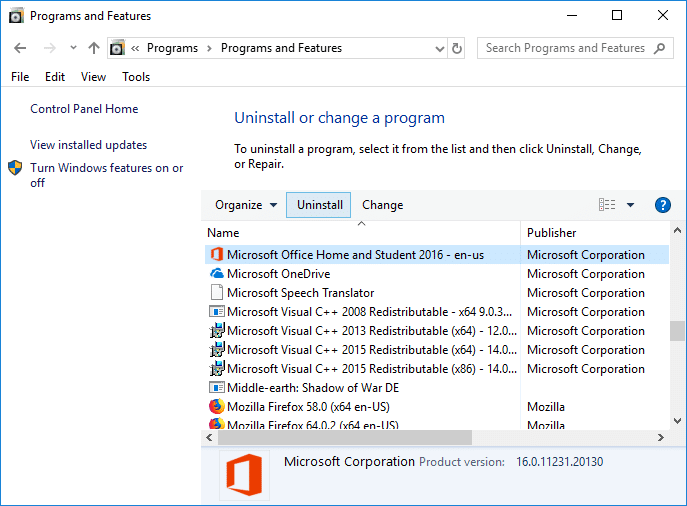
Task: Click the Microsoft OneDrive cloud icon
Action: 216,274
